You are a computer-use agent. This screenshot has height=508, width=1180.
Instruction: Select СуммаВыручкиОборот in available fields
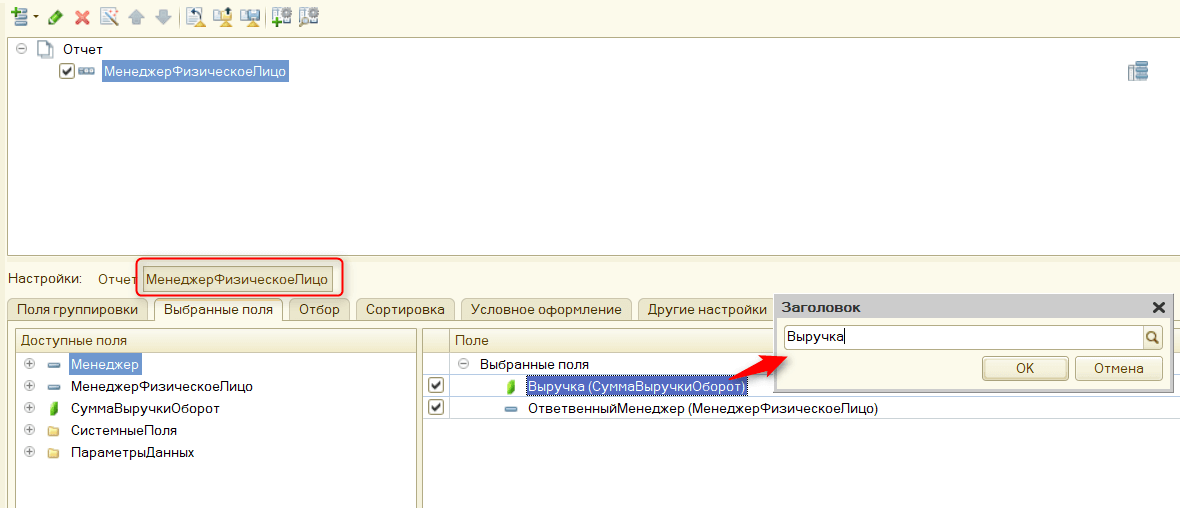[x=145, y=409]
